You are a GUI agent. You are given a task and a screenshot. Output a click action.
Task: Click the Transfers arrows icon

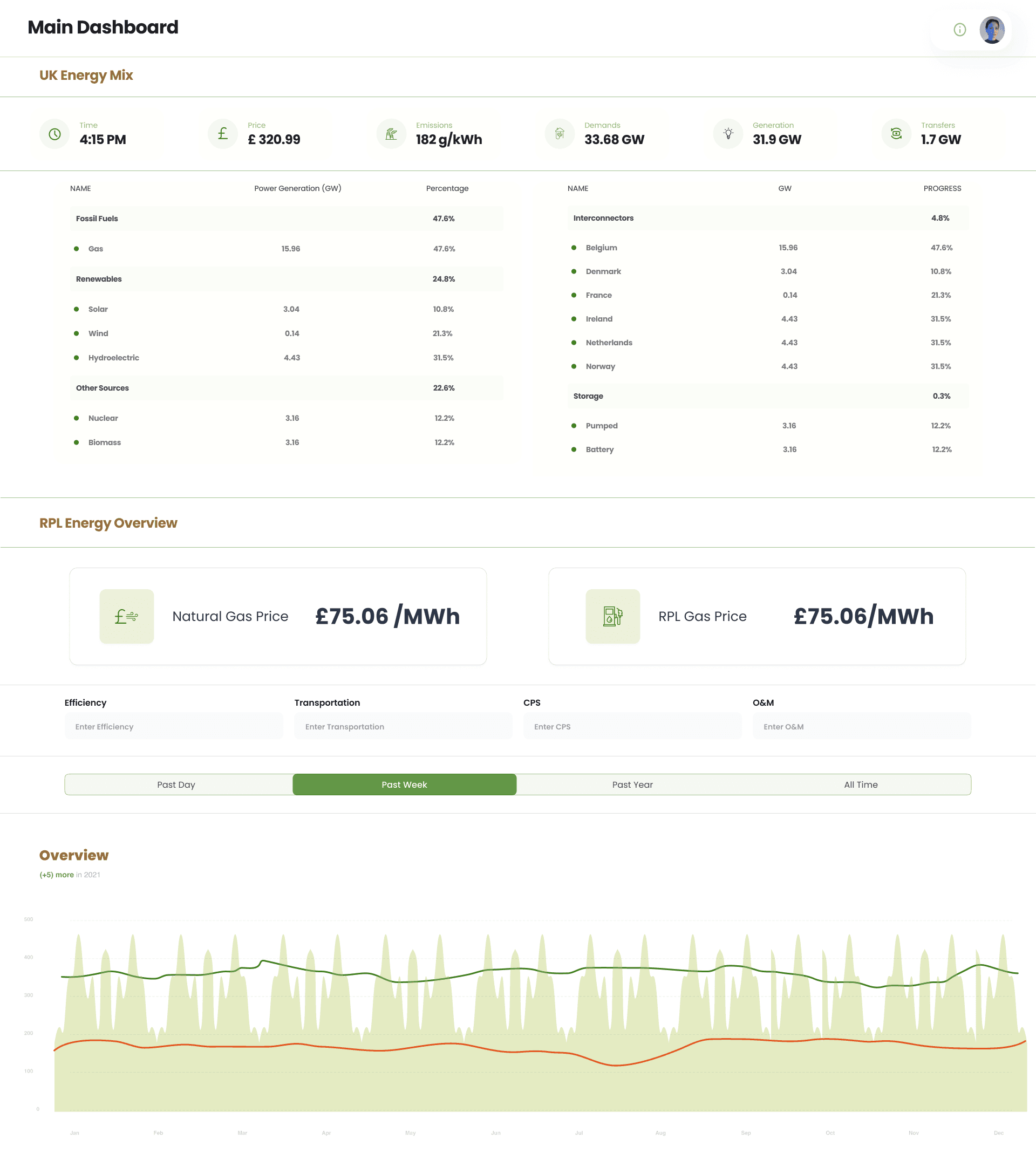[x=896, y=134]
